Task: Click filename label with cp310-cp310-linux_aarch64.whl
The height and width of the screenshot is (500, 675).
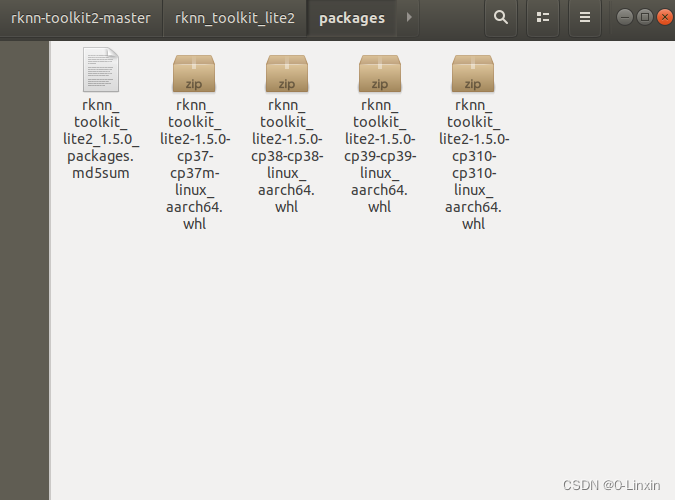Action: point(474,164)
